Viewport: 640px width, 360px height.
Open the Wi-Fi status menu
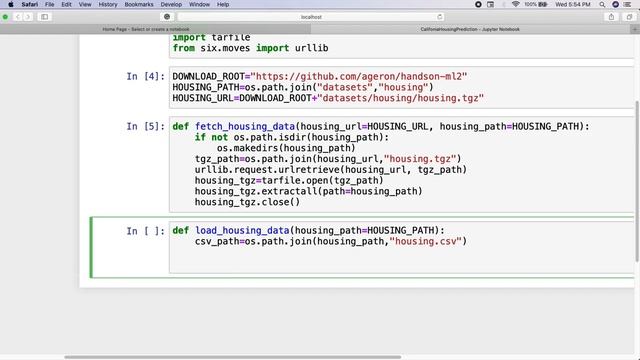click(x=516, y=4)
